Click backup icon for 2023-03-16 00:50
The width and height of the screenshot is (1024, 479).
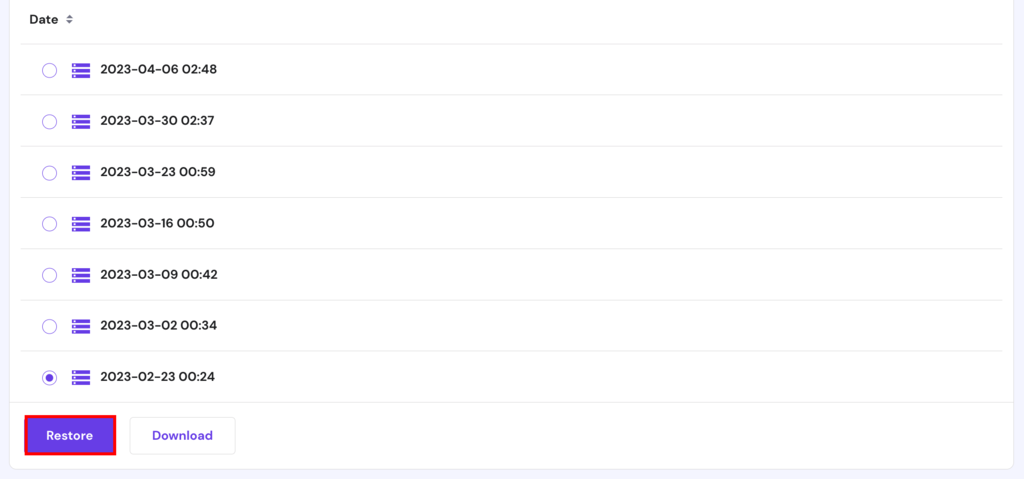tap(81, 223)
